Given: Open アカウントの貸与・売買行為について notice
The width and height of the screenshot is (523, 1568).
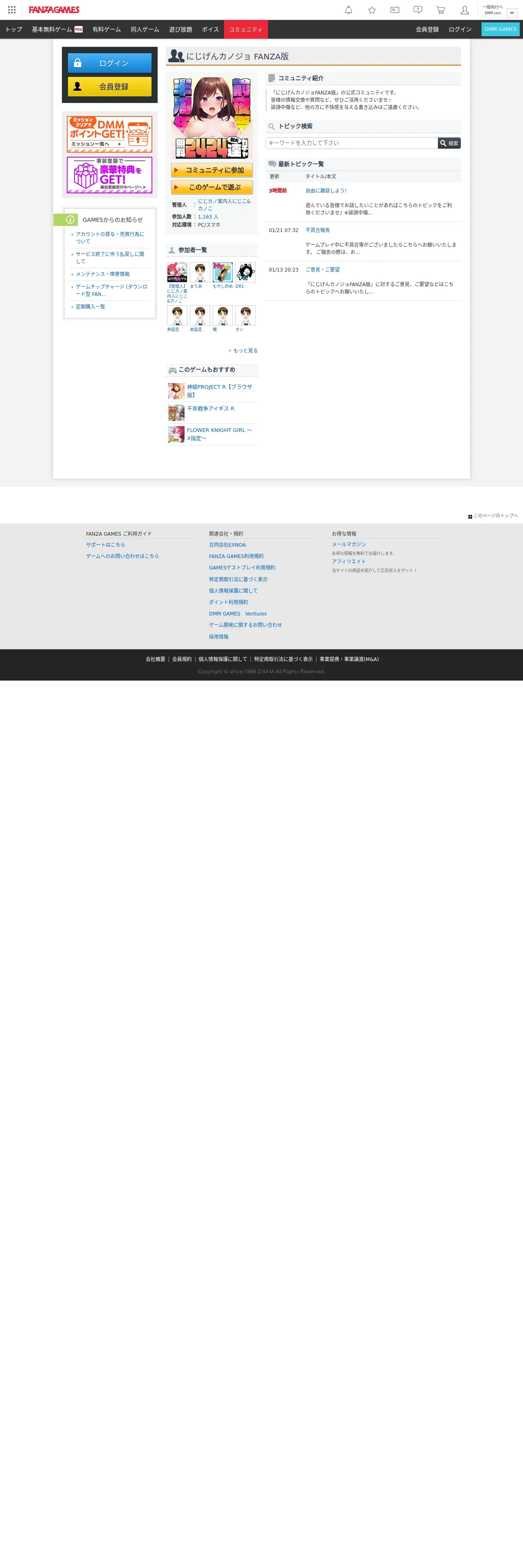Looking at the screenshot, I should pyautogui.click(x=110, y=237).
